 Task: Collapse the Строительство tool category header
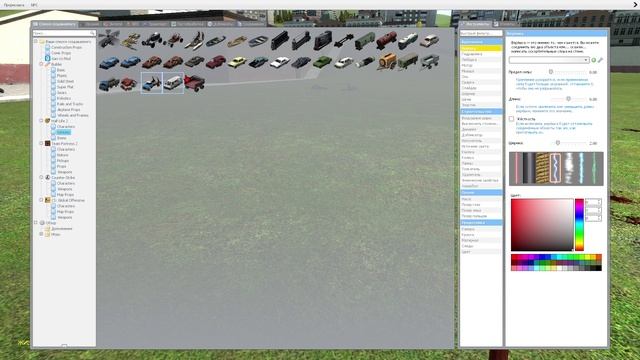[x=481, y=111]
